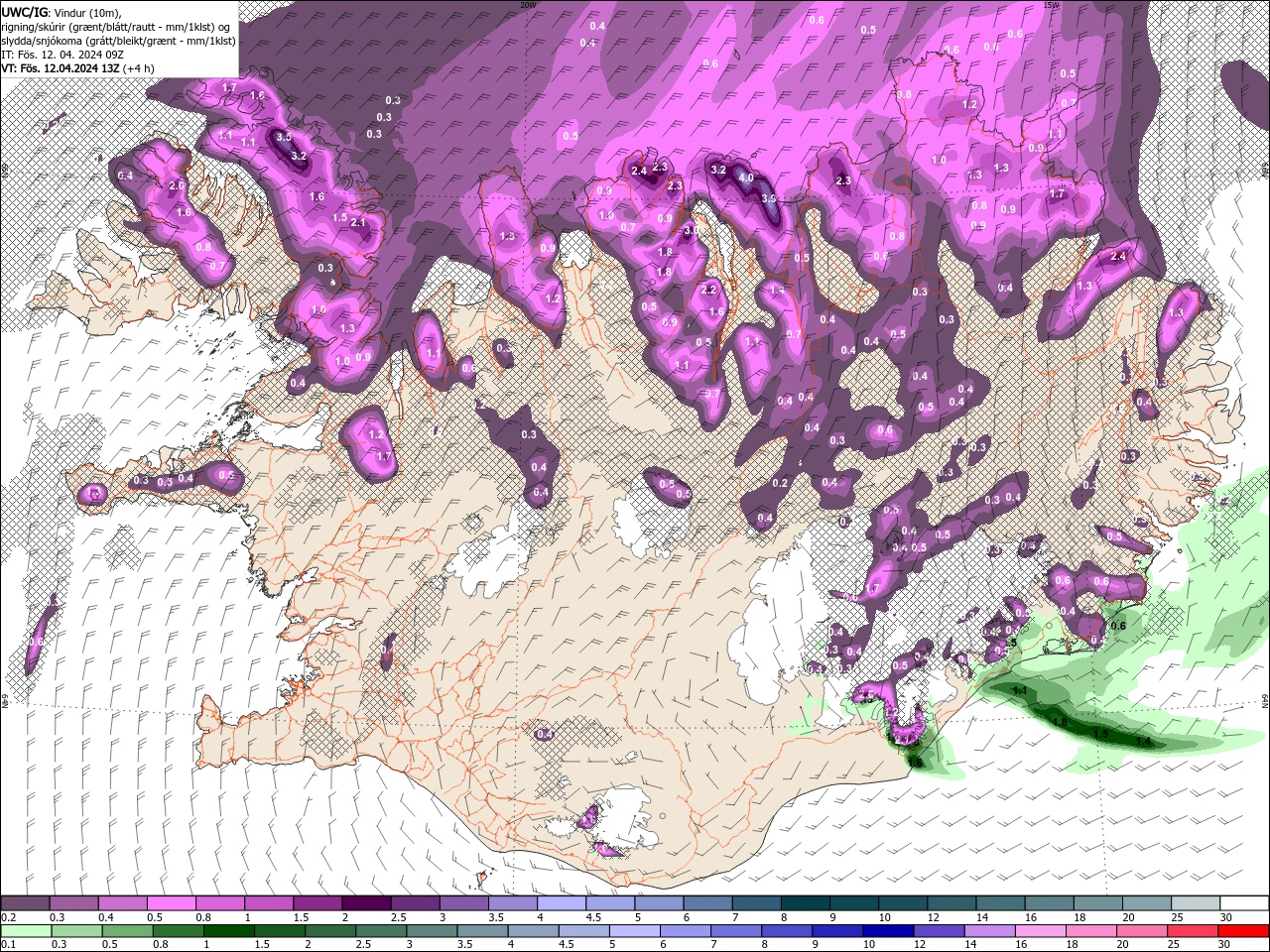Click the dark grey-purple 0.2–0.3 snow legend swatch
1270x952 pixels.
click(x=26, y=903)
